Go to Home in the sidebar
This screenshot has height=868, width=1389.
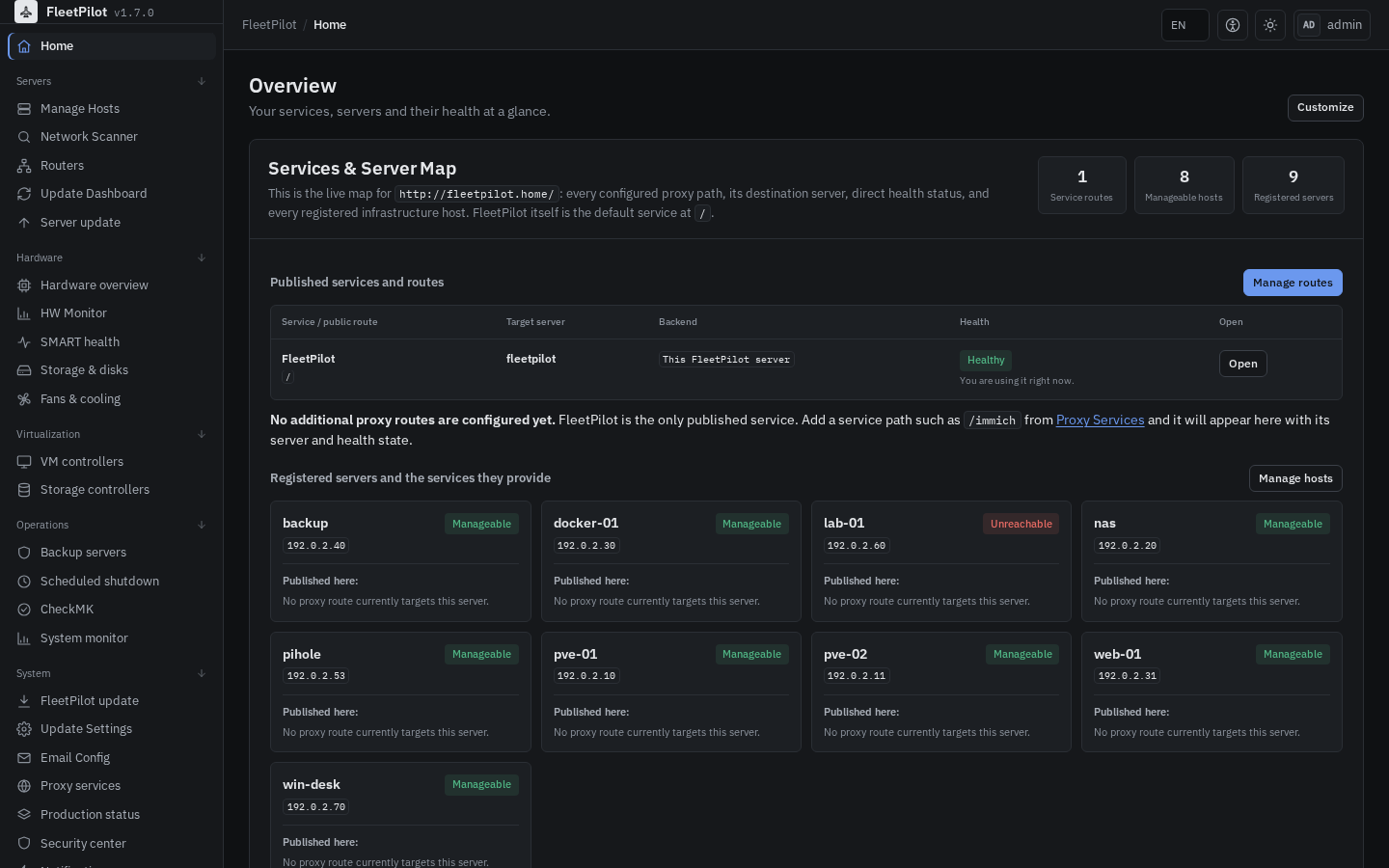112,46
